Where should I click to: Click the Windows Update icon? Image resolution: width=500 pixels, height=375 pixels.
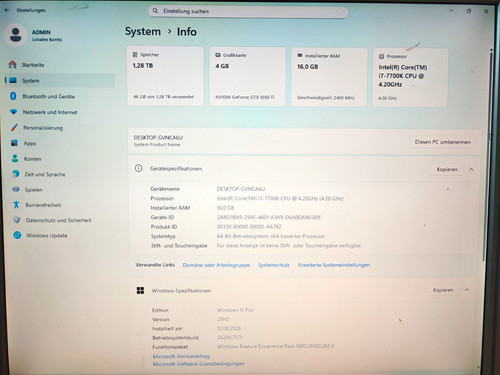pos(17,235)
